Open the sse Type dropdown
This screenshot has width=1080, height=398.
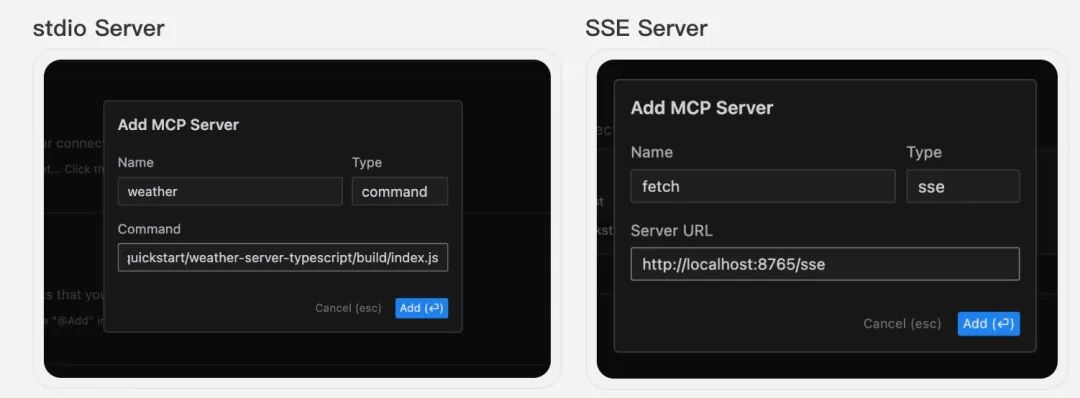click(964, 186)
